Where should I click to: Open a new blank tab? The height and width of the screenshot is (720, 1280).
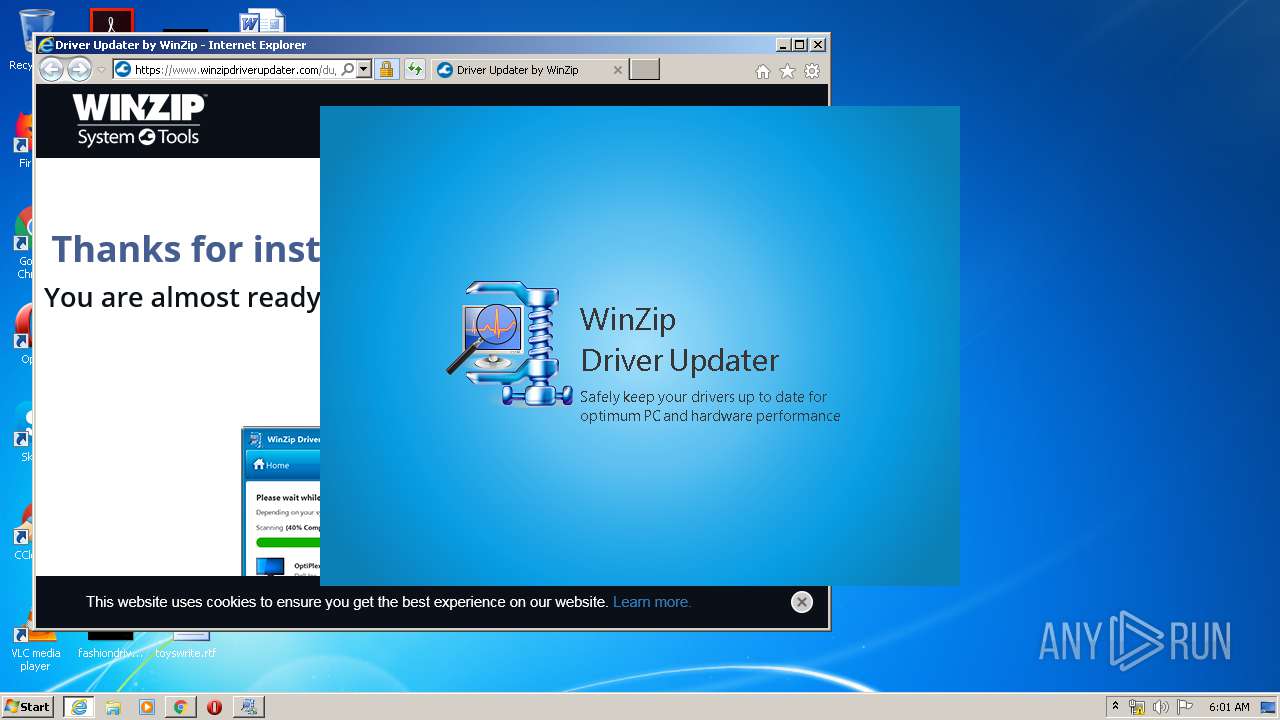pyautogui.click(x=644, y=69)
